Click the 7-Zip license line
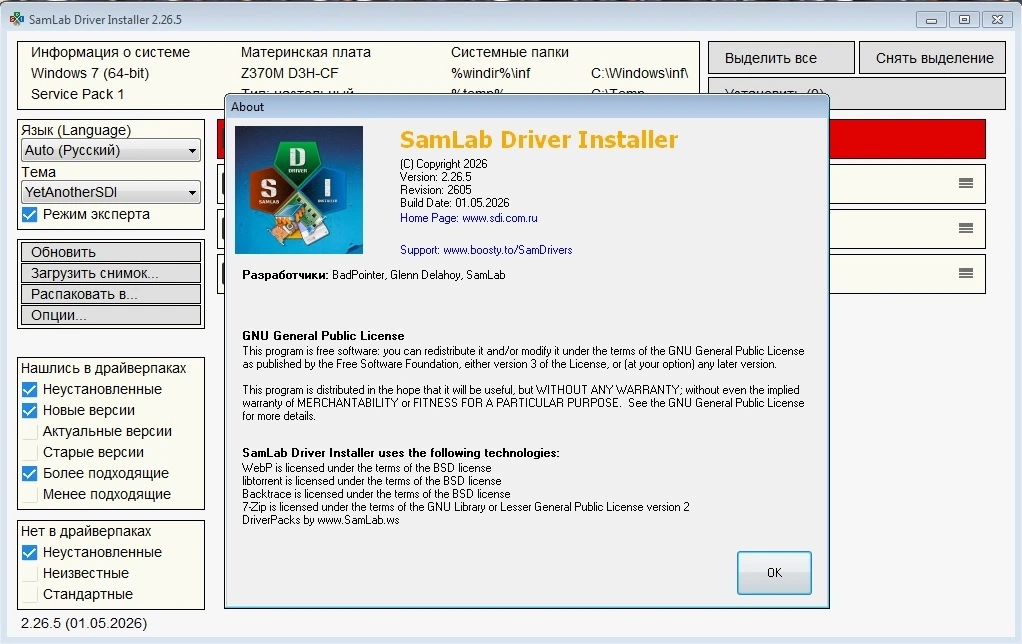Image resolution: width=1022 pixels, height=644 pixels. tap(465, 507)
